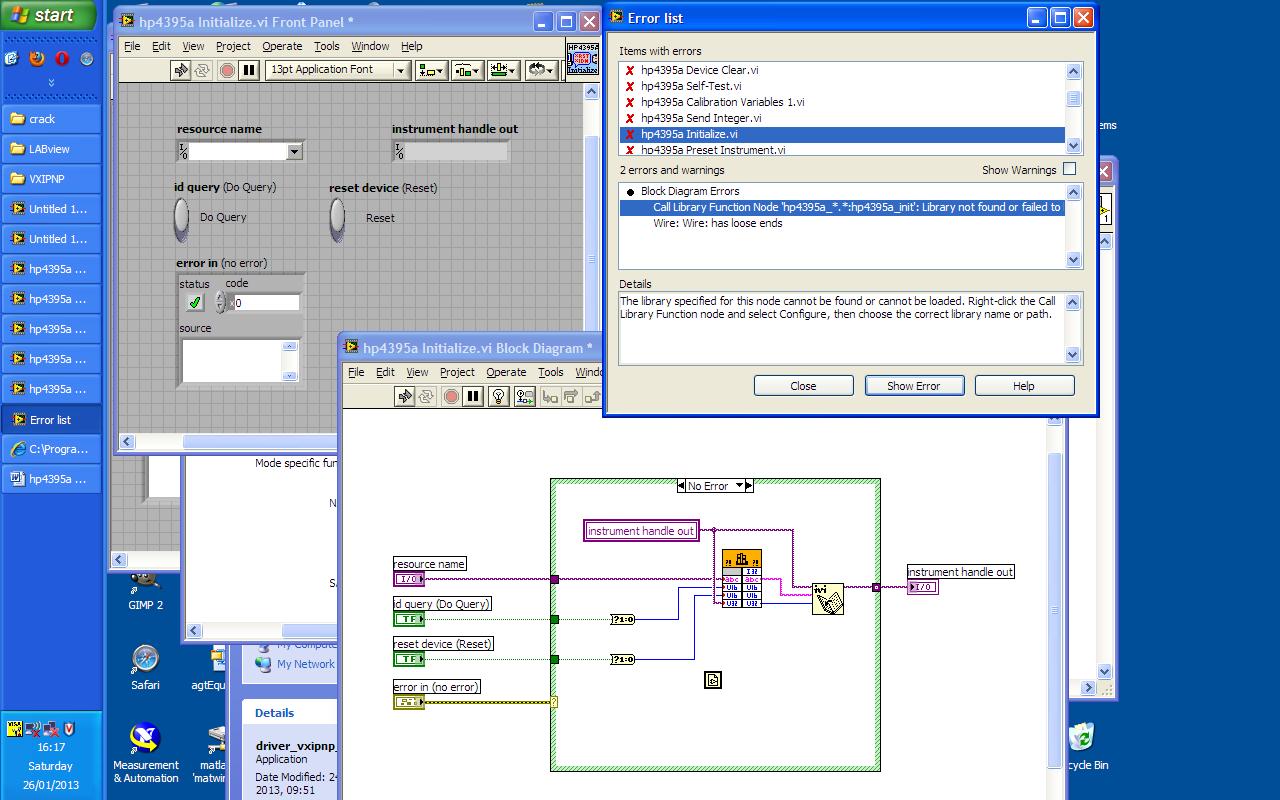Toggle the id query Do Query switch
This screenshot has height=800, width=1280.
[181, 218]
